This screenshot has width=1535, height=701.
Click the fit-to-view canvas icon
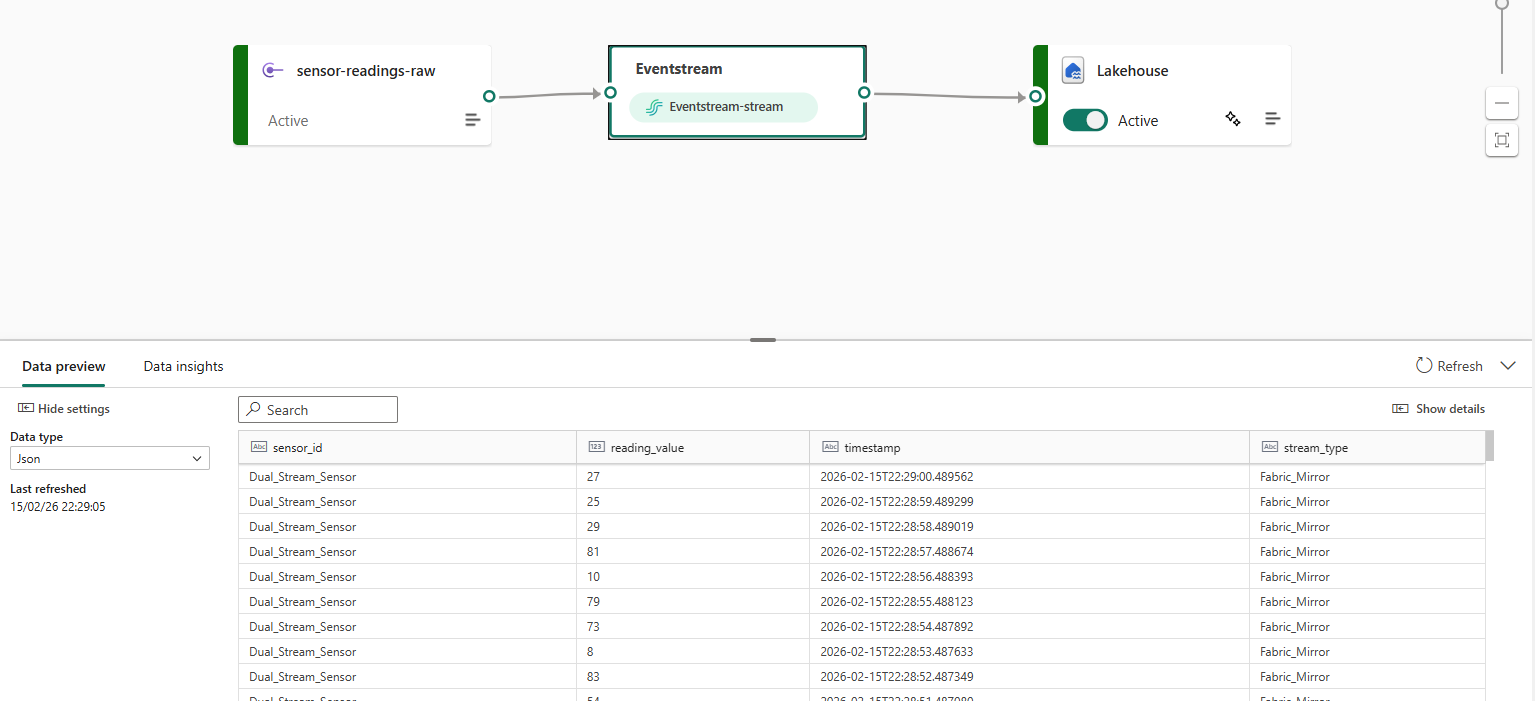1502,140
